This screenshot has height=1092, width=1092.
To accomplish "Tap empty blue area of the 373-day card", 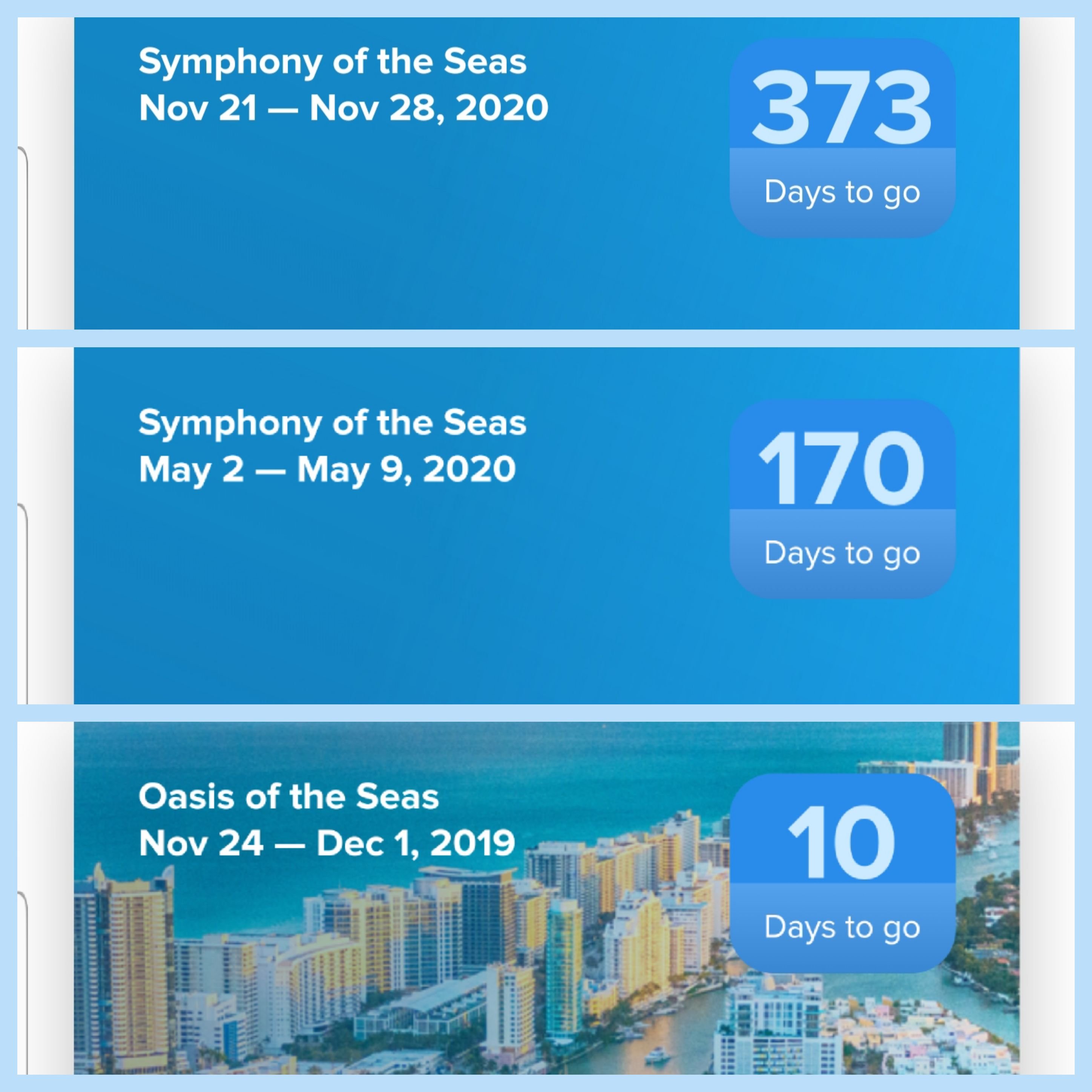I will tap(396, 238).
